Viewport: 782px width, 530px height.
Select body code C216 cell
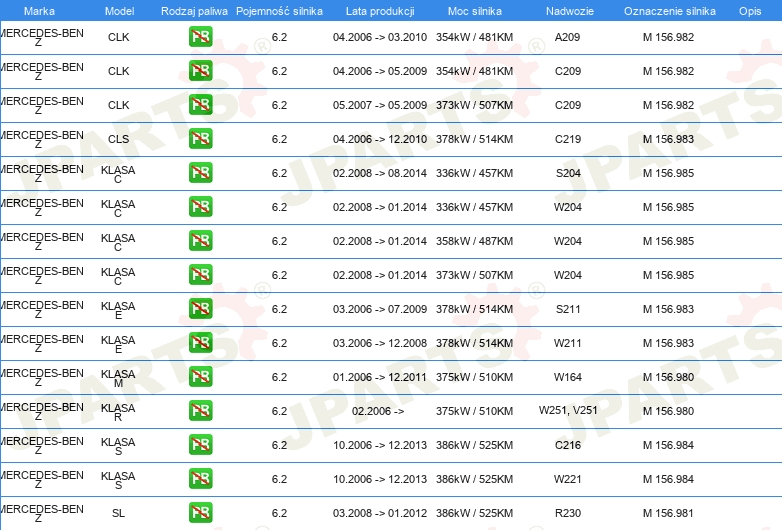[x=568, y=445]
